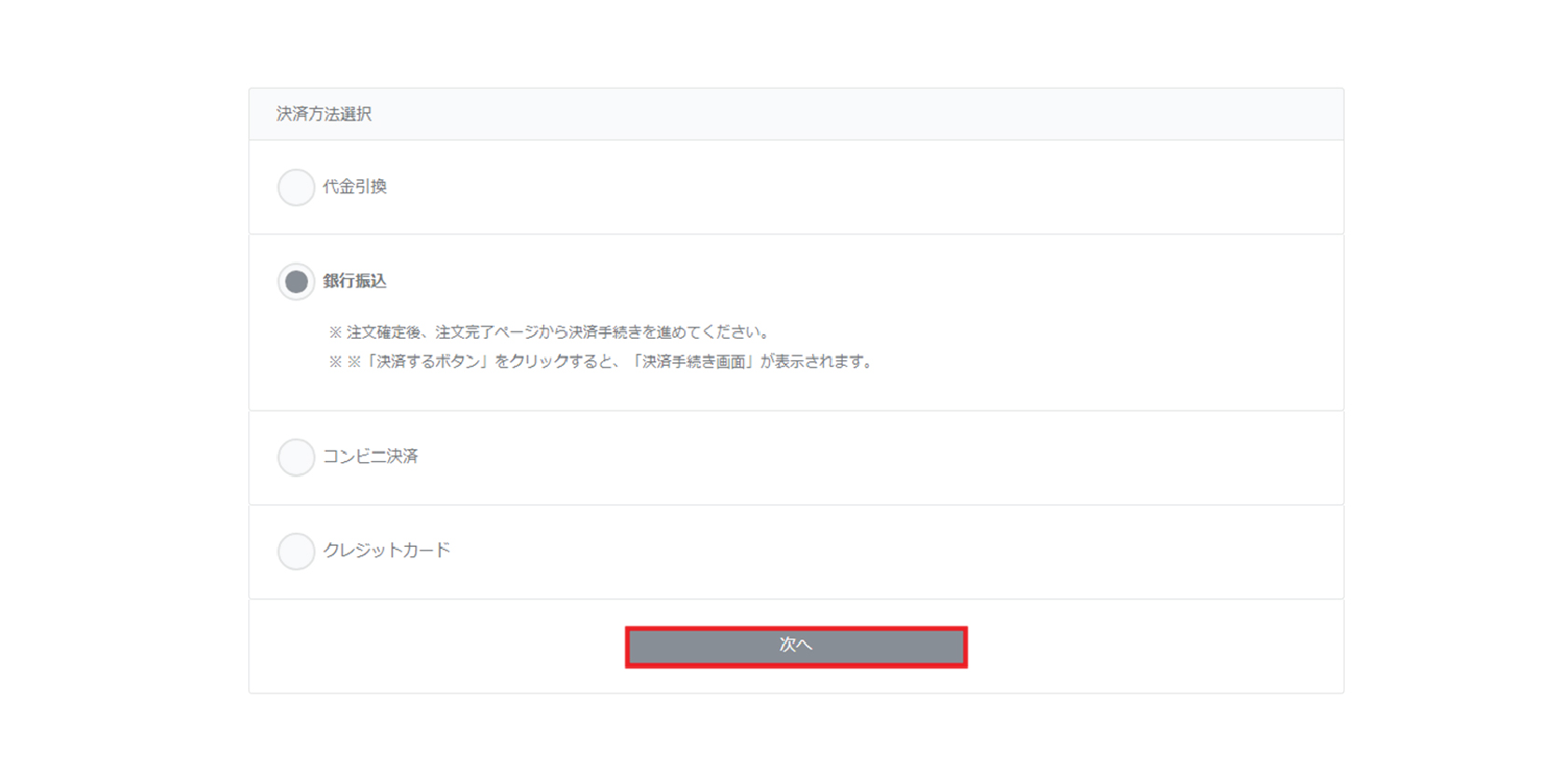The image size is (1554, 784).
Task: Click the 銀行振込 label text
Action: [355, 281]
